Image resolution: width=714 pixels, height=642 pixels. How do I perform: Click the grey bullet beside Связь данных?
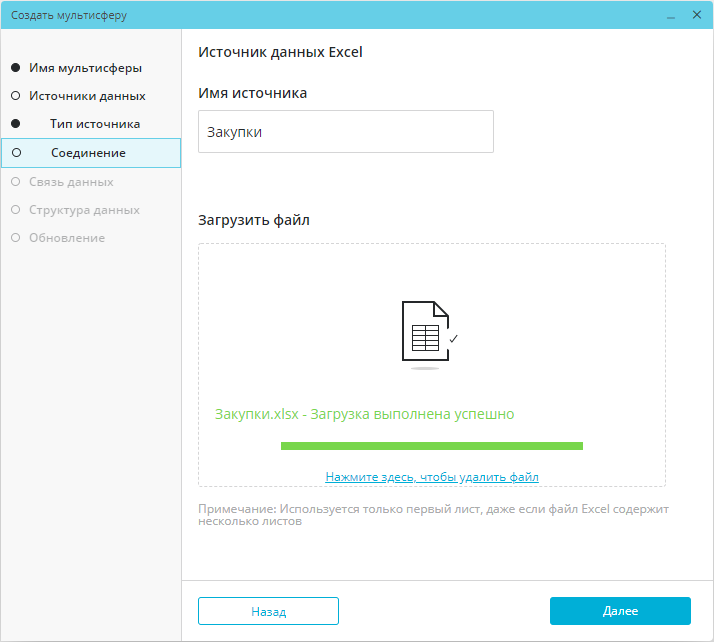[15, 182]
